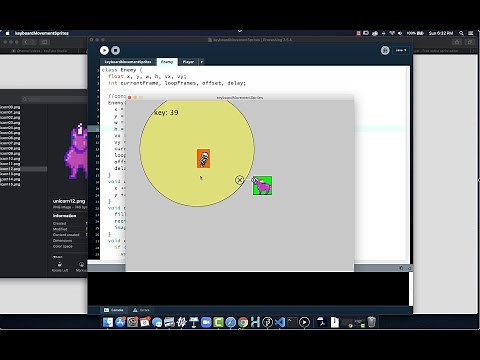Viewport: 480px width, 360px height.
Task: Open the Apple menu
Action: tap(7, 33)
